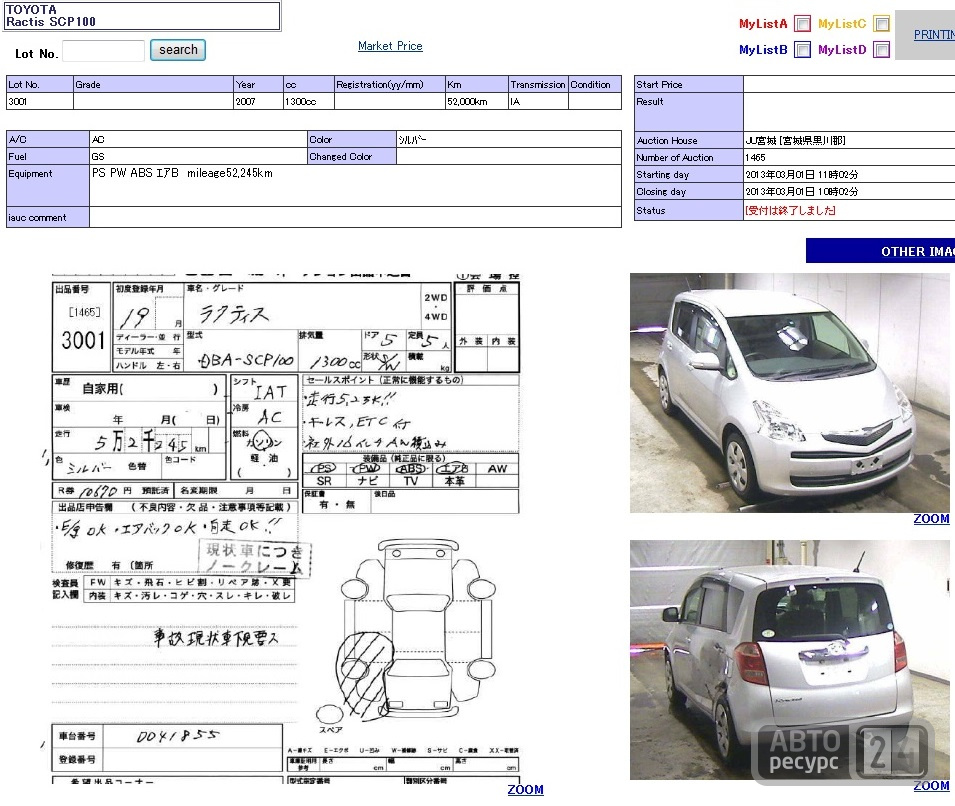The height and width of the screenshot is (806, 955).
Task: Click the Grade column header
Action: 153,85
